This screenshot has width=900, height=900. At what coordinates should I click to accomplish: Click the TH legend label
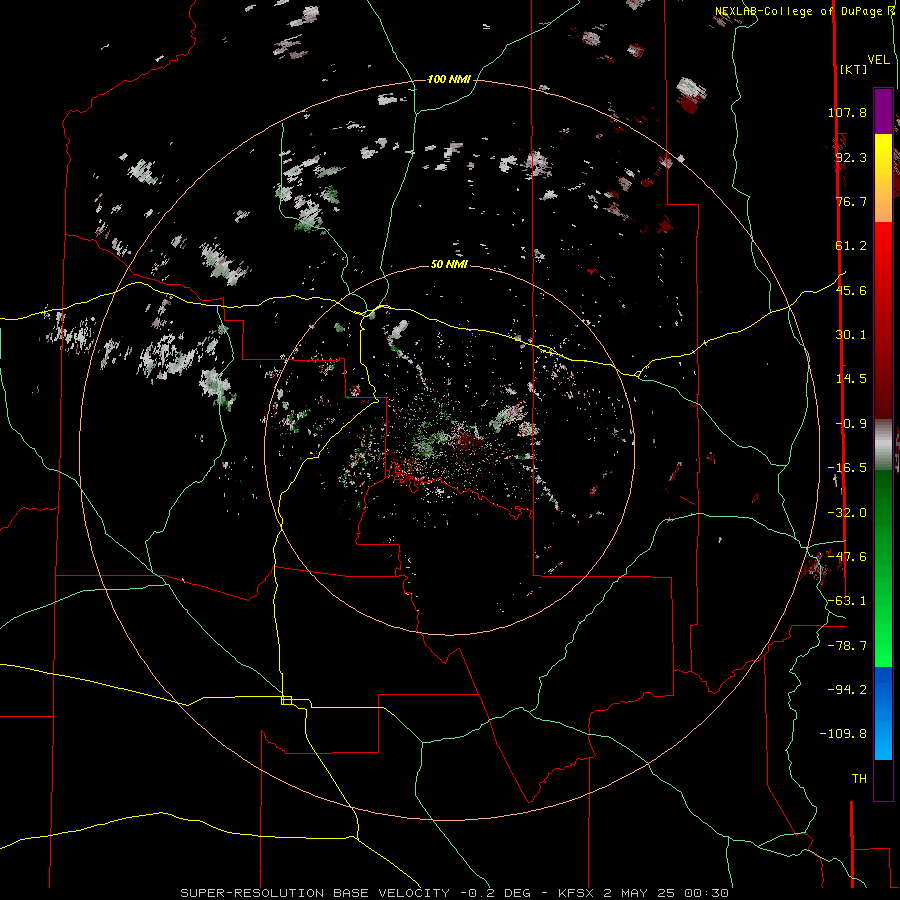(x=859, y=779)
